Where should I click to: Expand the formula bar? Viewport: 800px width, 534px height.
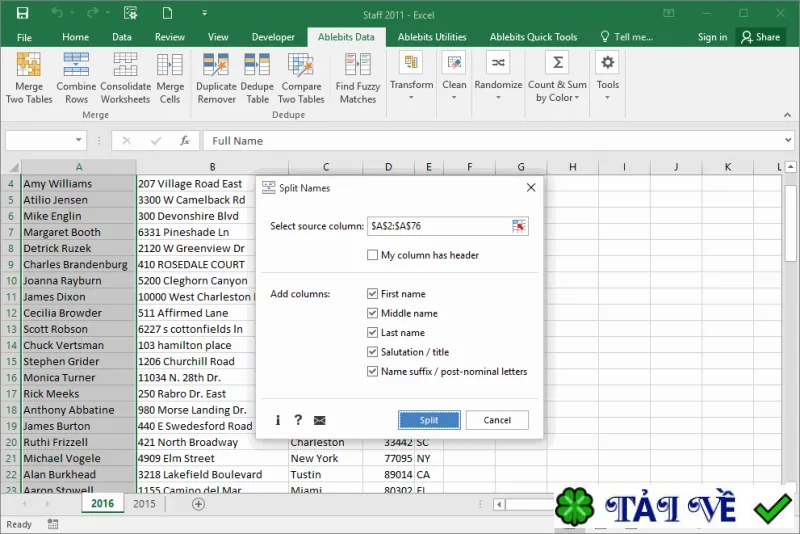point(788,140)
